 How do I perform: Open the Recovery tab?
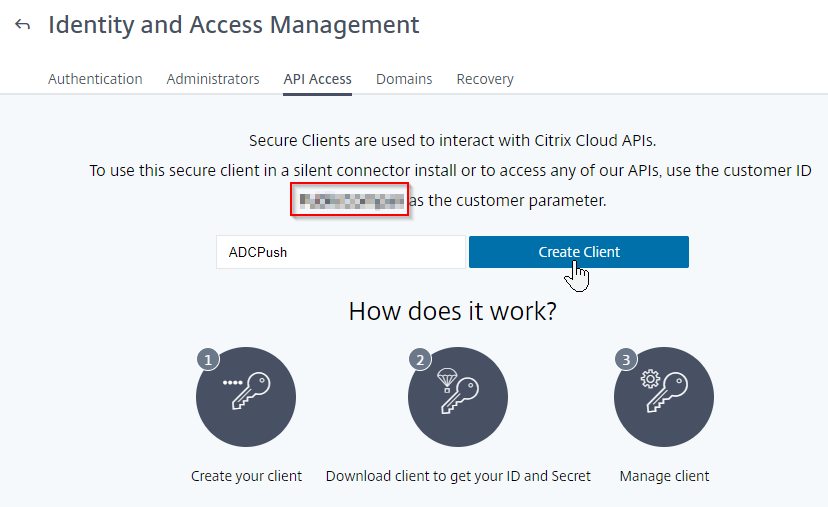pos(485,79)
